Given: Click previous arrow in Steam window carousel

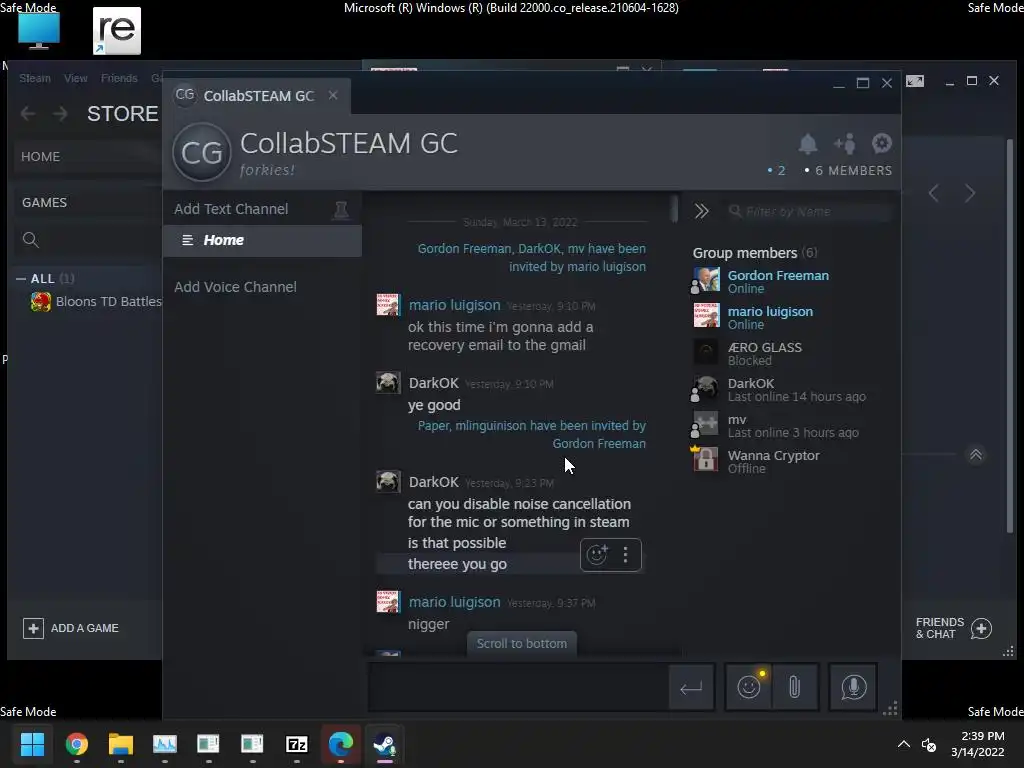Looking at the screenshot, I should 934,193.
